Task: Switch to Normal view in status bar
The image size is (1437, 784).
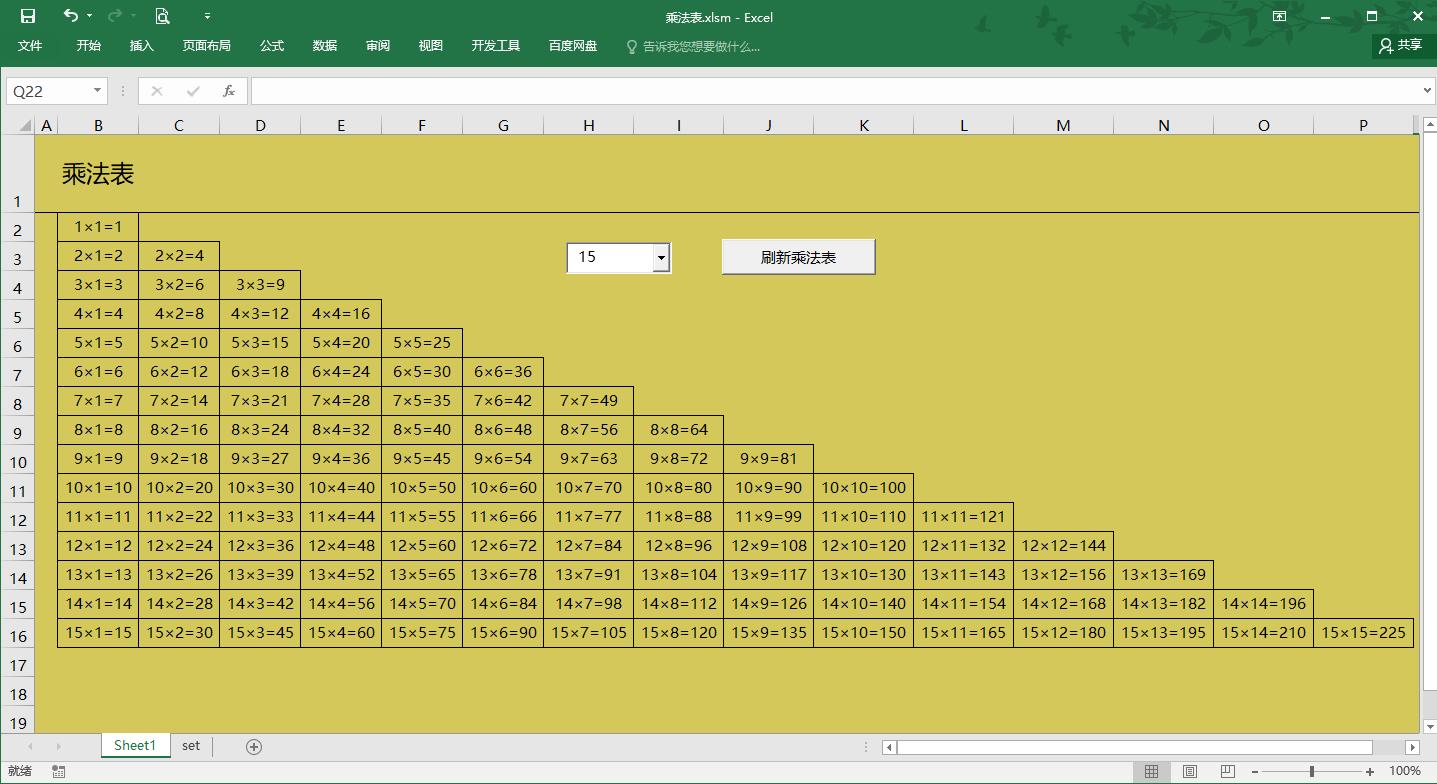Action: (x=1151, y=771)
